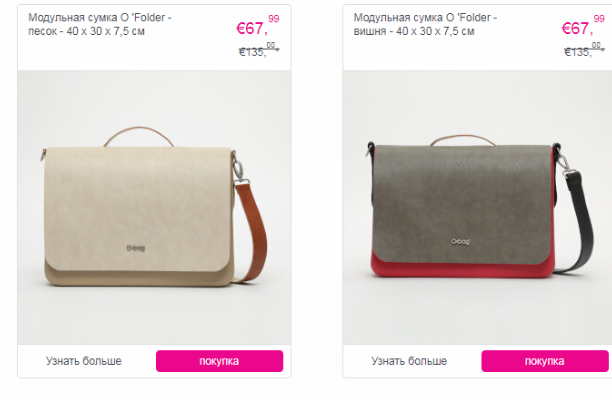Click the €67,99 sale price of cherry bag
Screen dimensions: 612x400
point(583,25)
